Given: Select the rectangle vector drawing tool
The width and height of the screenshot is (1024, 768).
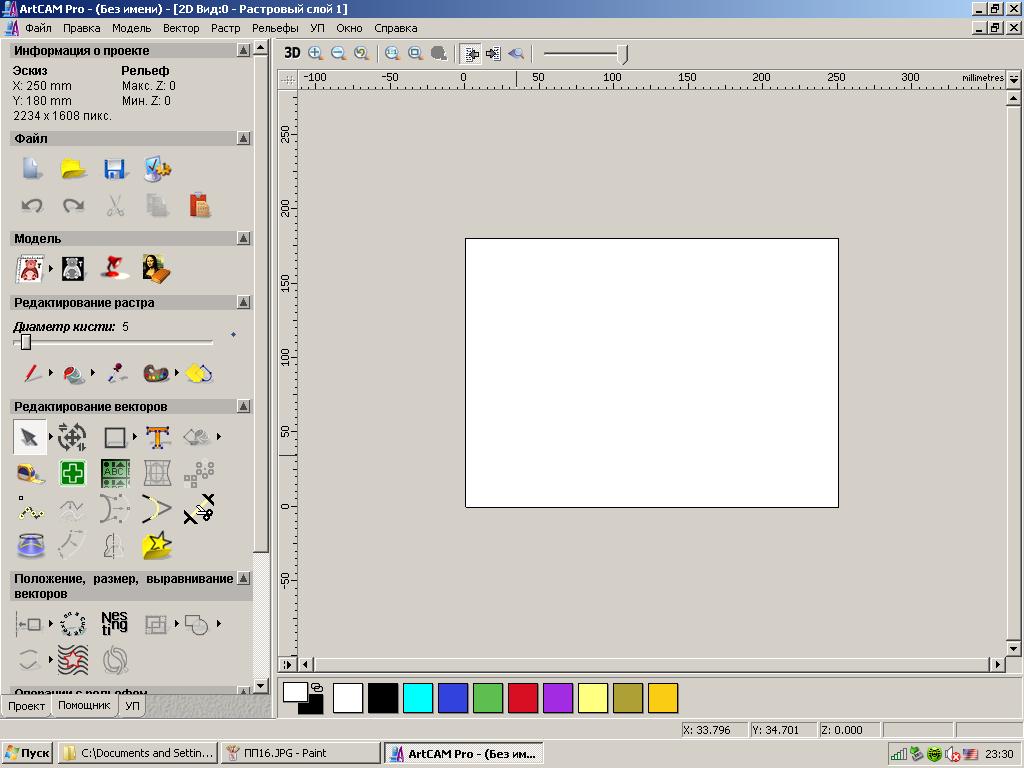Looking at the screenshot, I should click(x=115, y=438).
